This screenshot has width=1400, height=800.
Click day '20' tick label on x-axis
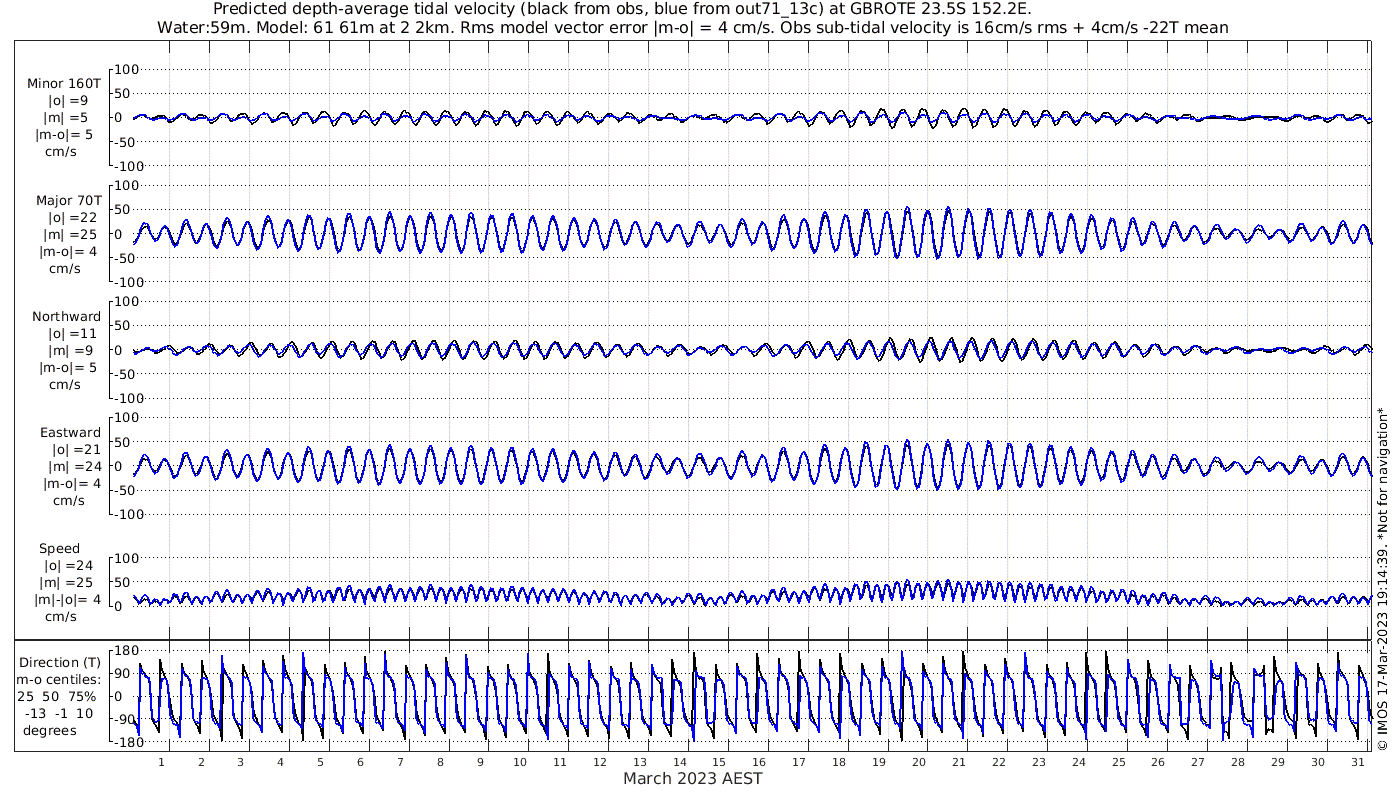(x=919, y=762)
